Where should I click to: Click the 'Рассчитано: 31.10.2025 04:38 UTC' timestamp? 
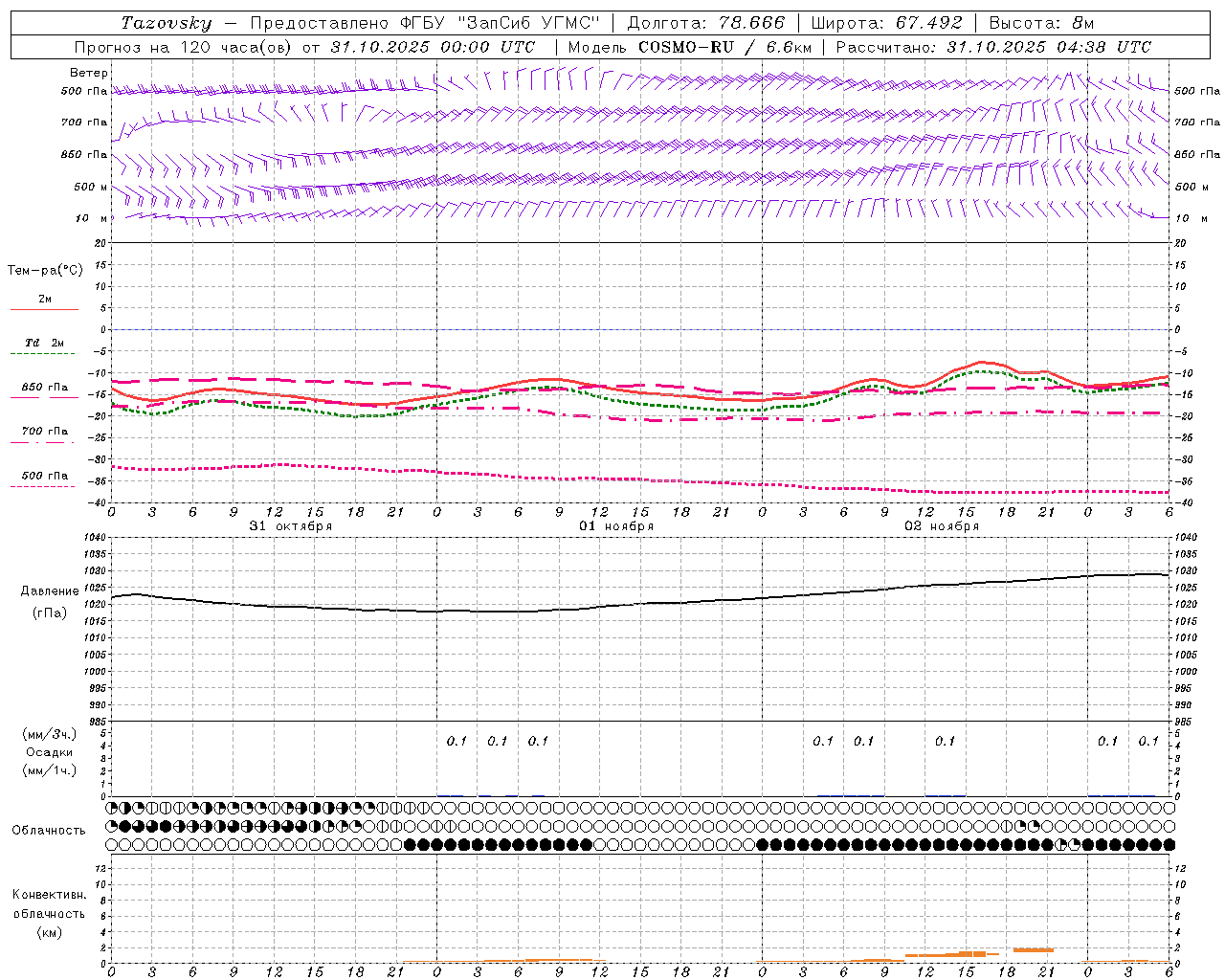pyautogui.click(x=993, y=47)
